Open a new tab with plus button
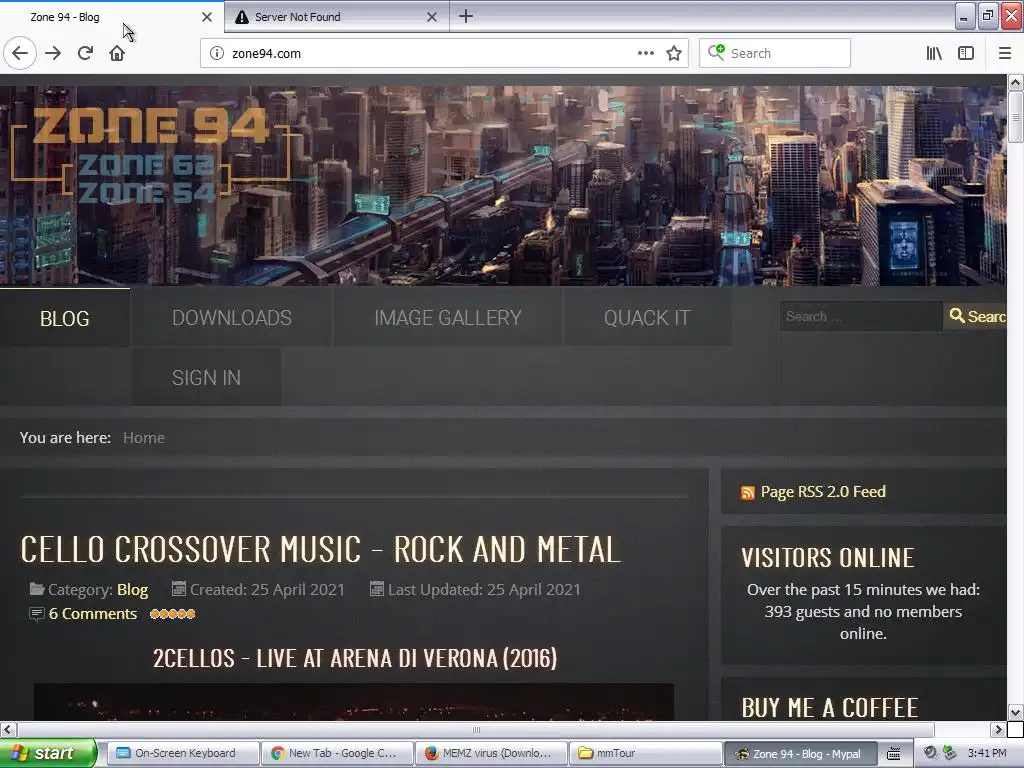Image resolution: width=1024 pixels, height=768 pixels. 466,16
